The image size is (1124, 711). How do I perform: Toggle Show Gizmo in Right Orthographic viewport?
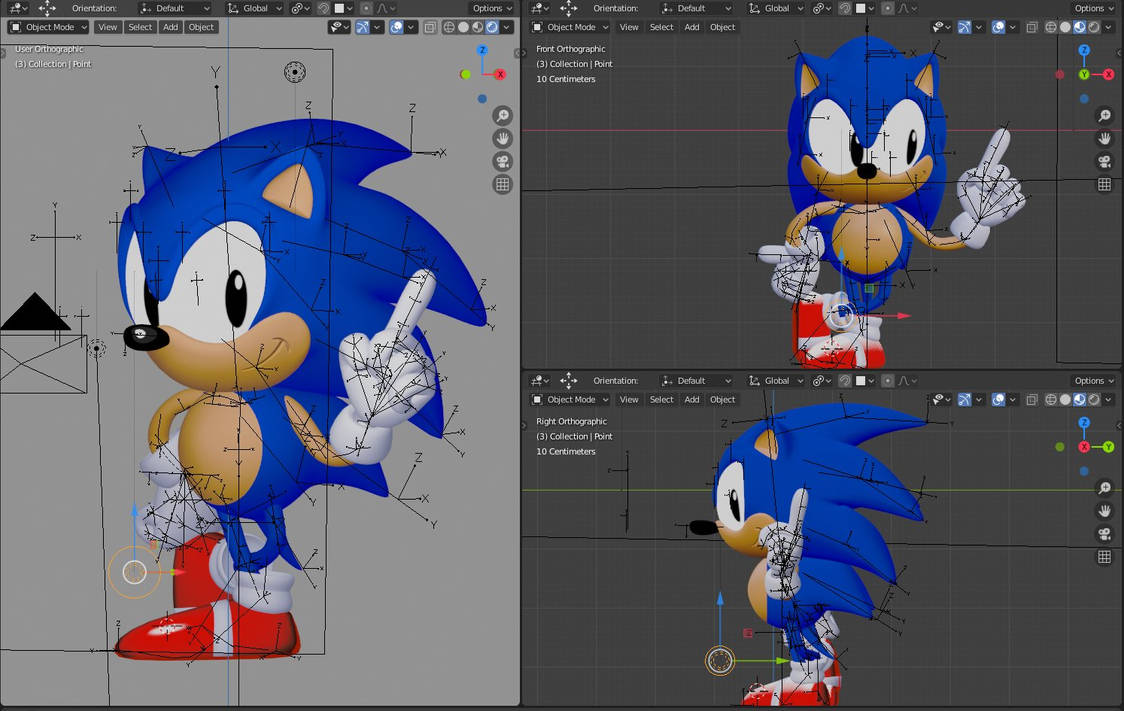(964, 399)
